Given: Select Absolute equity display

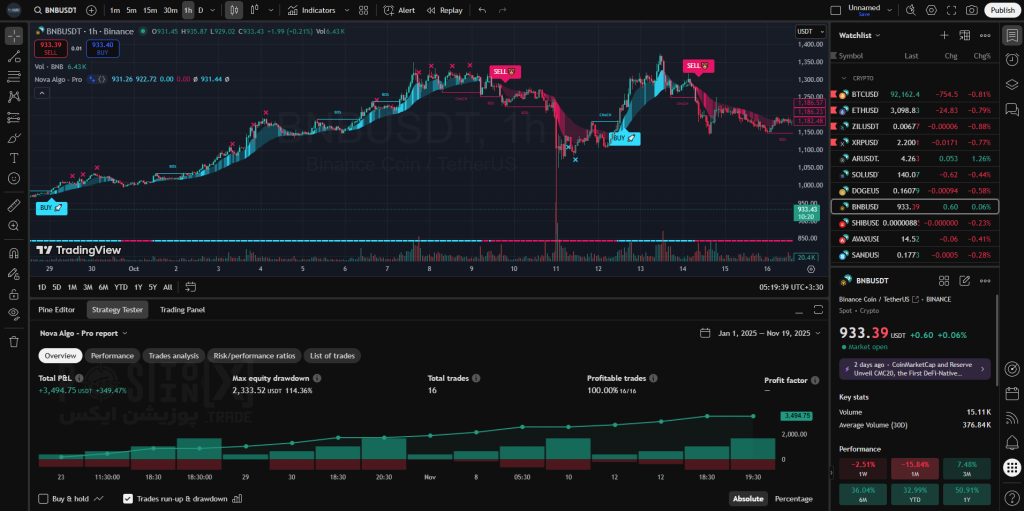Looking at the screenshot, I should 748,499.
